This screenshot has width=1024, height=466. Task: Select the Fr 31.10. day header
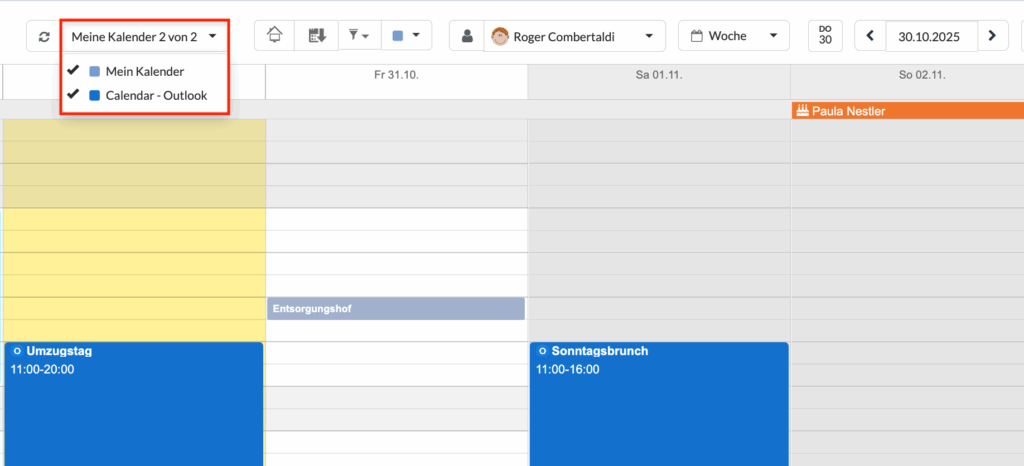tap(395, 75)
